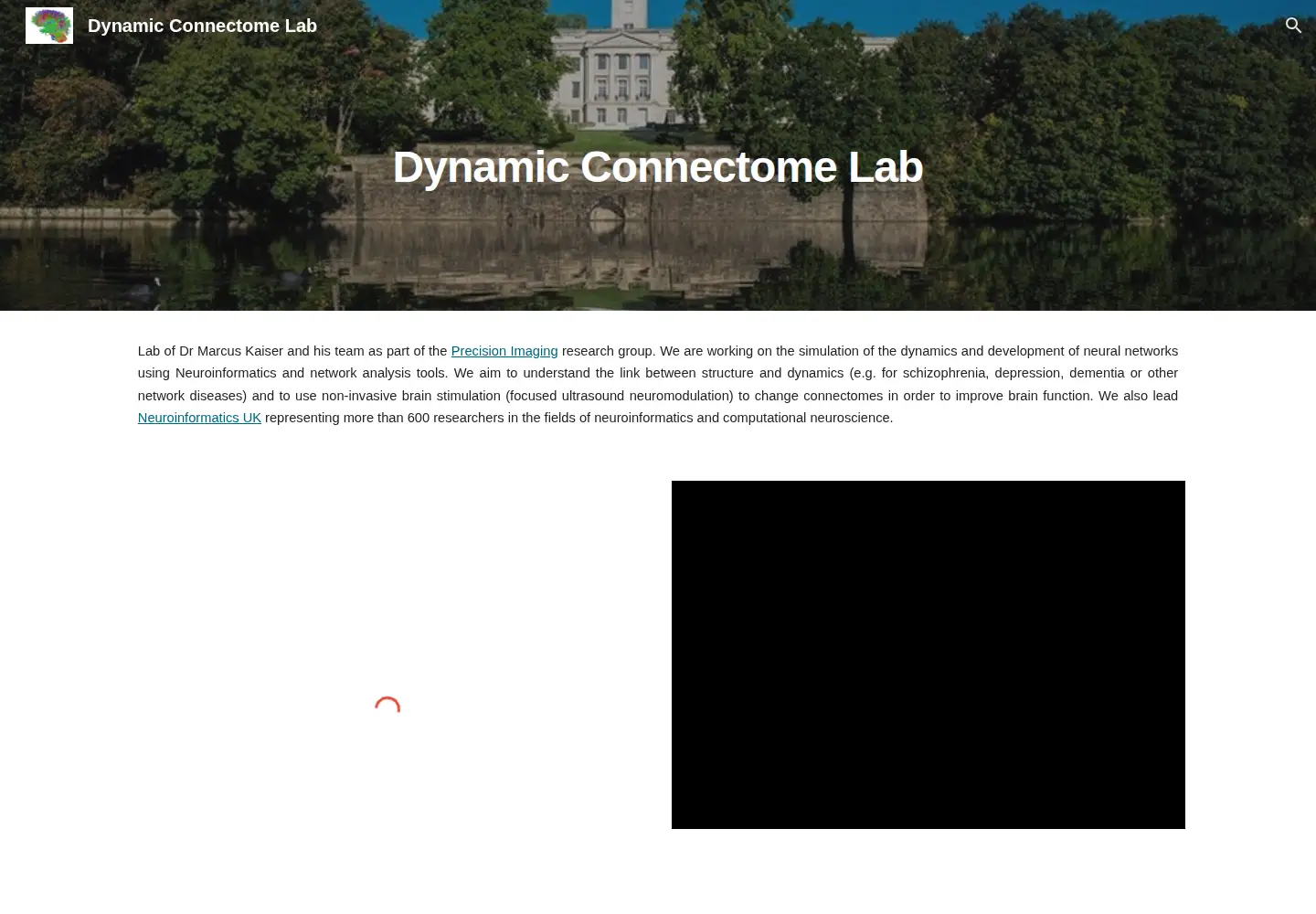Open the search magnifier icon

tap(1293, 26)
